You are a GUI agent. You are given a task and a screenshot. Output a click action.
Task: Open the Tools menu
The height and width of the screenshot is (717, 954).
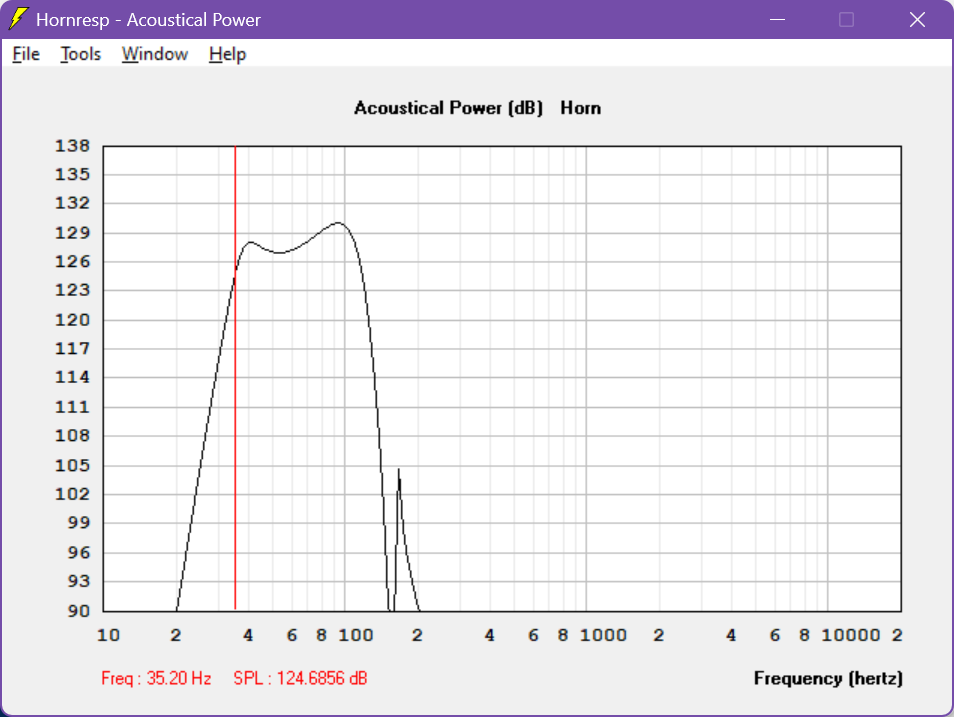(80, 54)
